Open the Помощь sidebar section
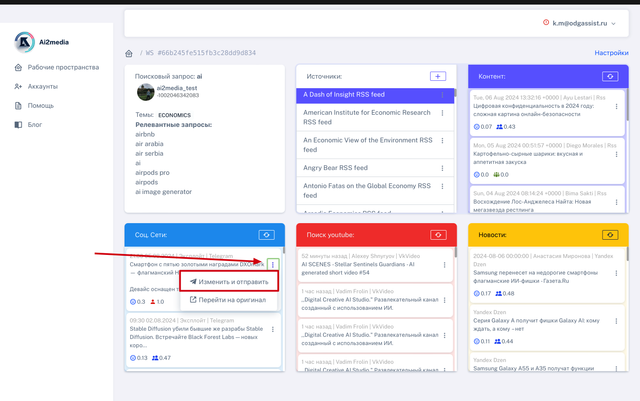The width and height of the screenshot is (640, 401). pos(41,105)
